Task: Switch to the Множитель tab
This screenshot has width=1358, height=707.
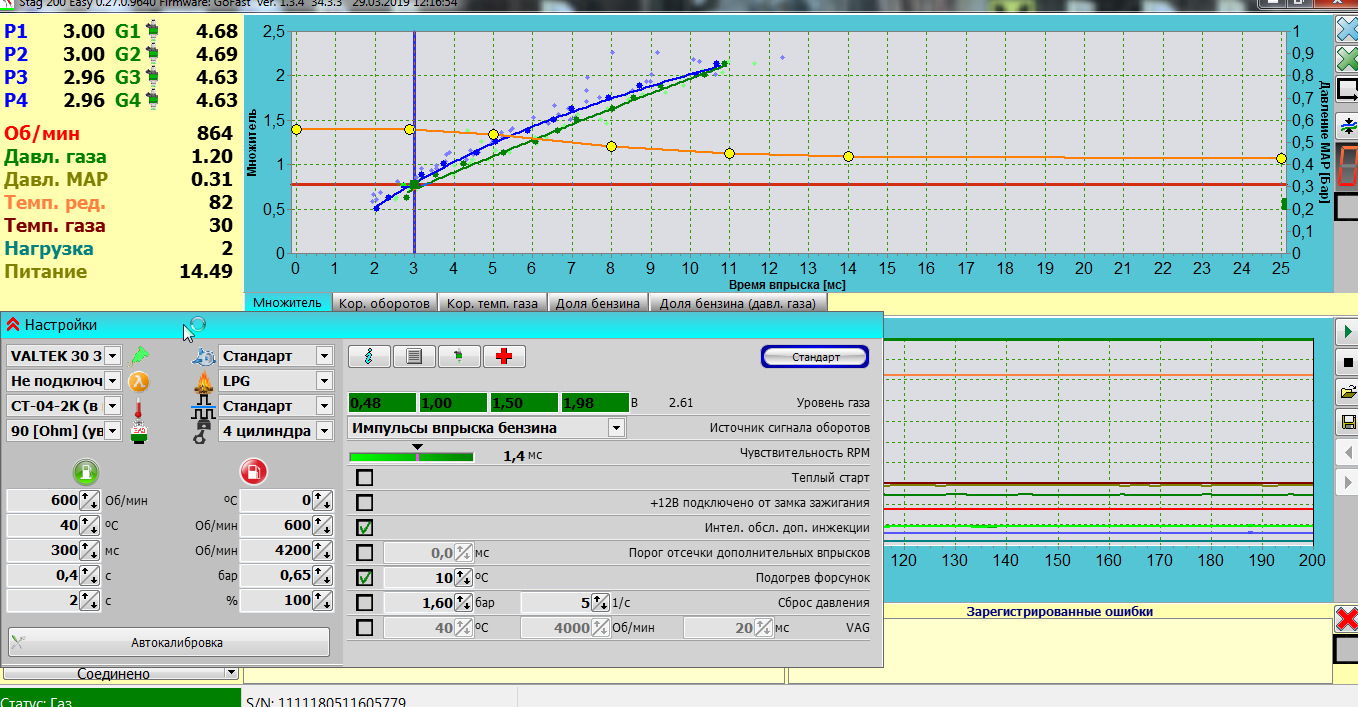Action: [x=287, y=303]
